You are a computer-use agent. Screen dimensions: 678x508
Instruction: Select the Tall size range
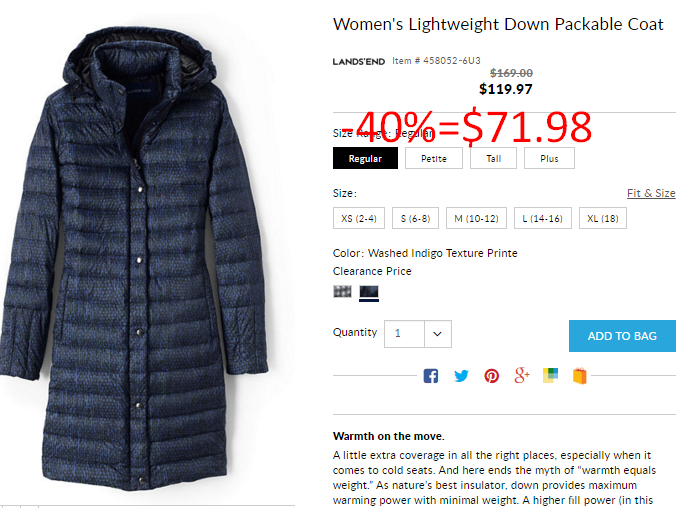pyautogui.click(x=493, y=158)
